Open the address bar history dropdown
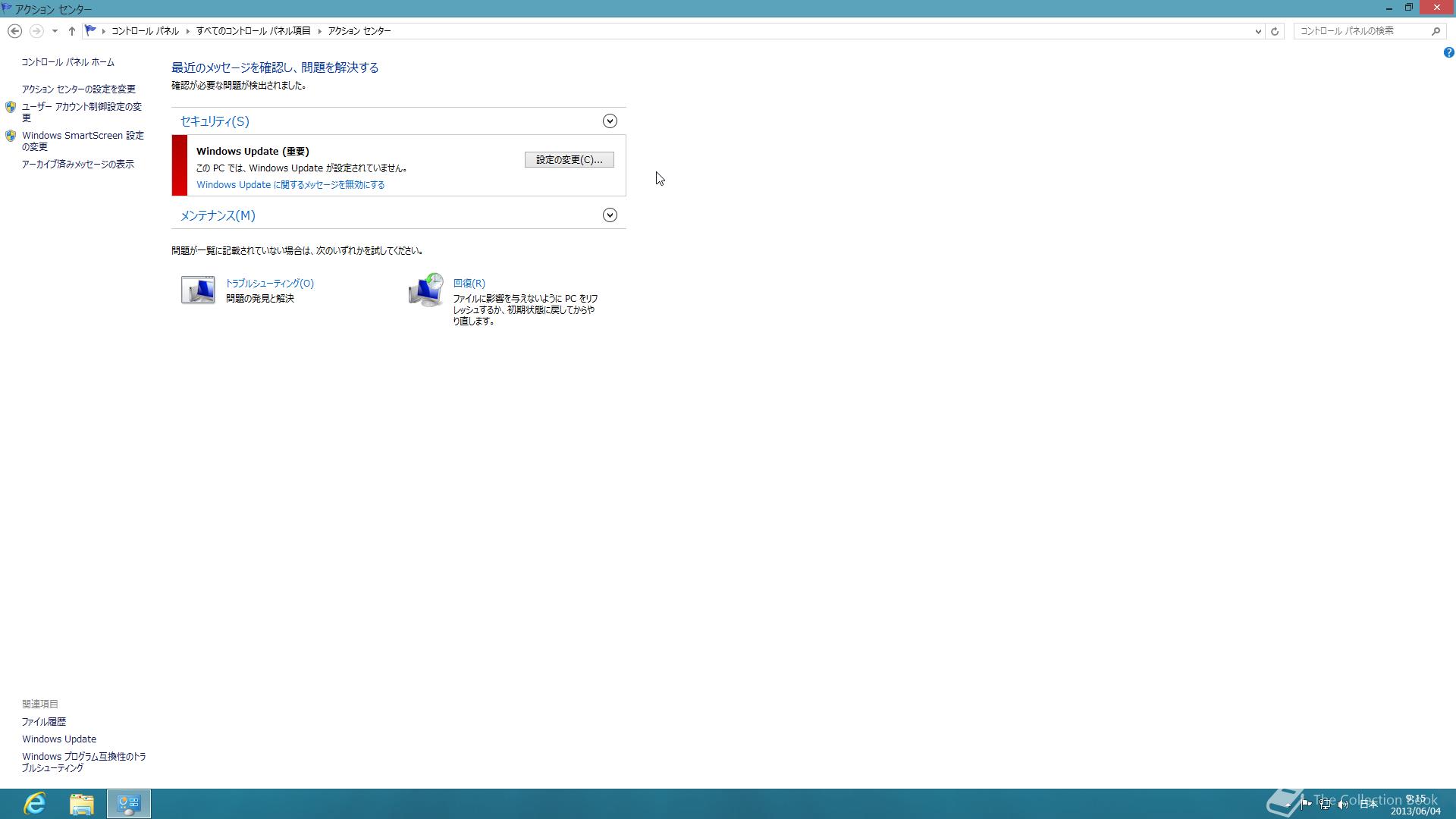The image size is (1456, 819). 1258,31
